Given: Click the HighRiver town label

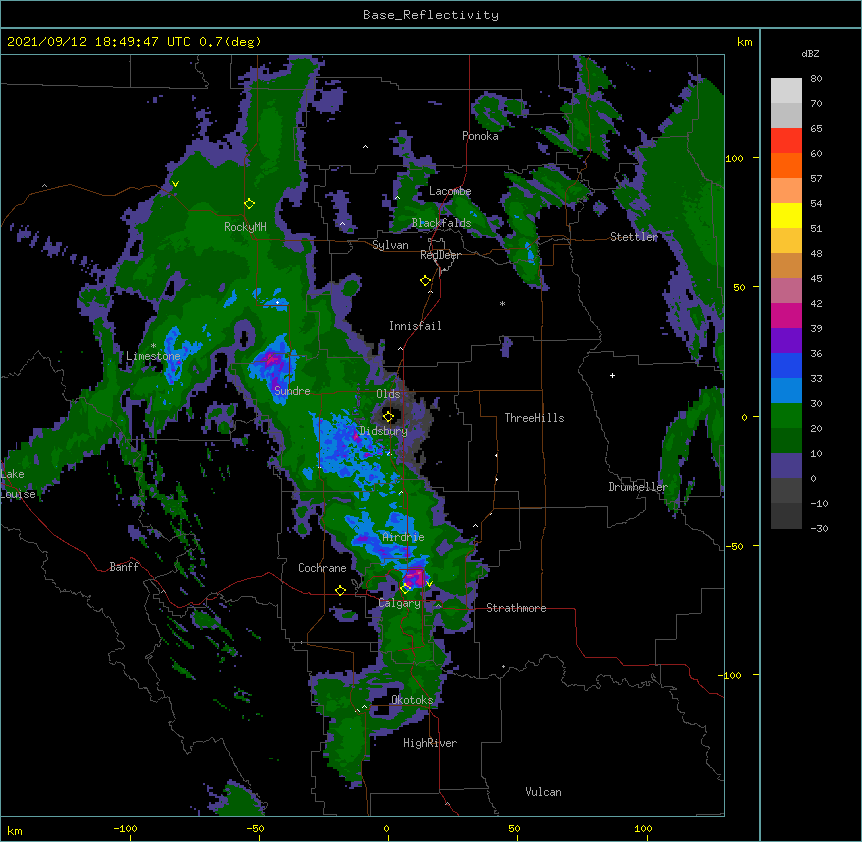Looking at the screenshot, I should pos(430,743).
